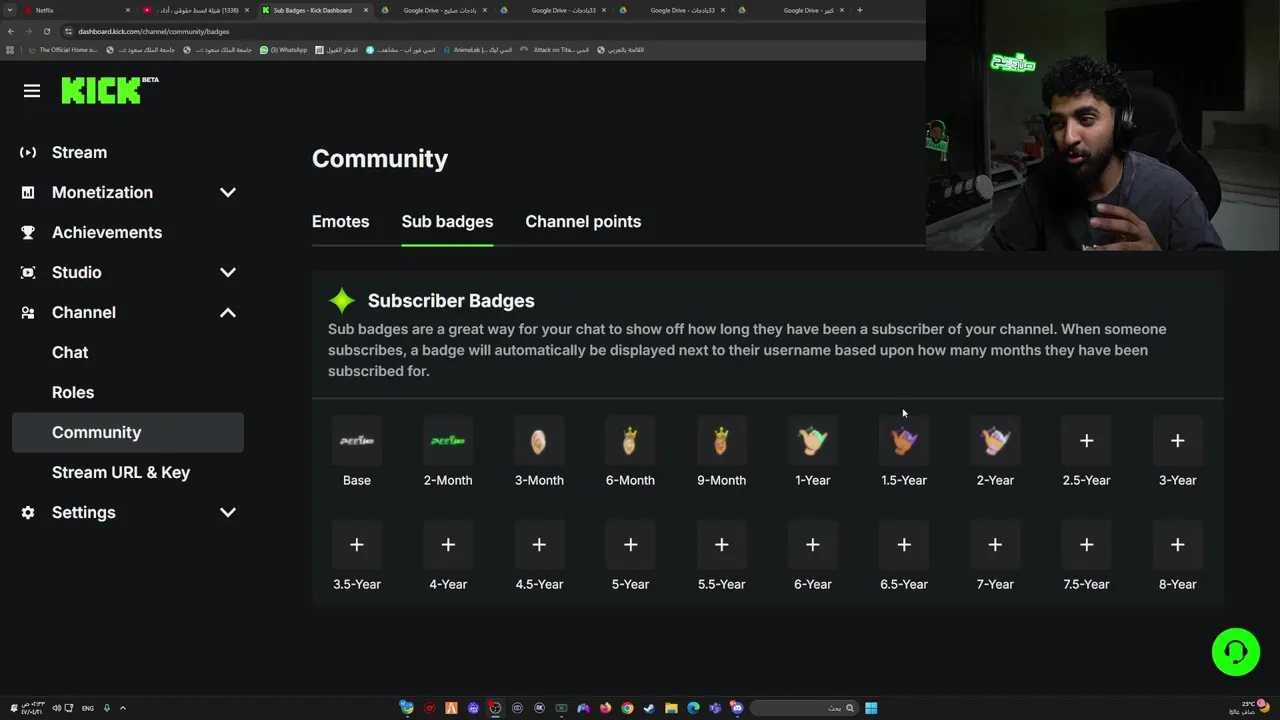This screenshot has width=1280, height=720.
Task: Switch to the Emotes tab
Action: coord(340,221)
